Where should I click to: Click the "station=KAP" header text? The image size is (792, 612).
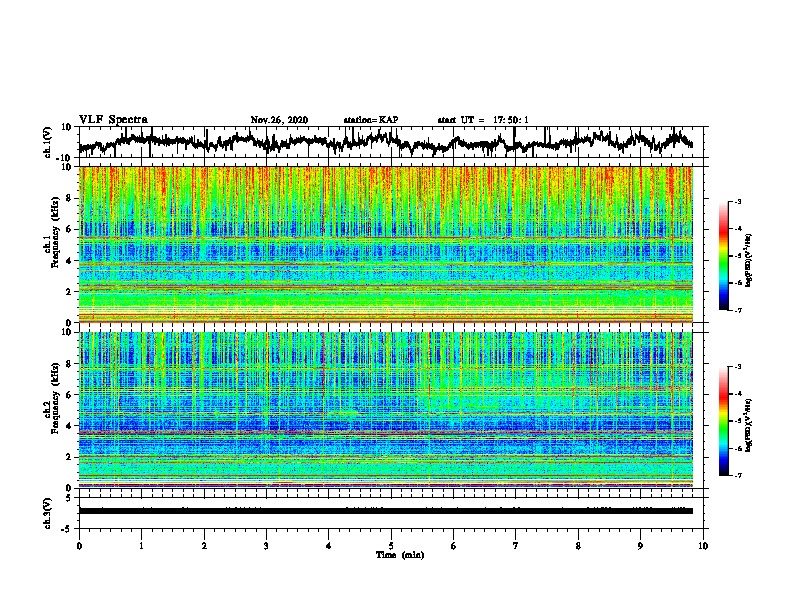coord(371,120)
